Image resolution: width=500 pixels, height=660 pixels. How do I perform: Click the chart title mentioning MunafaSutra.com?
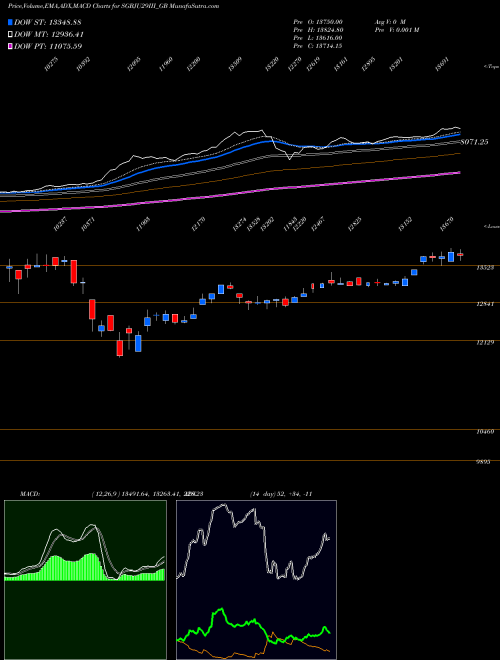[x=114, y=6]
